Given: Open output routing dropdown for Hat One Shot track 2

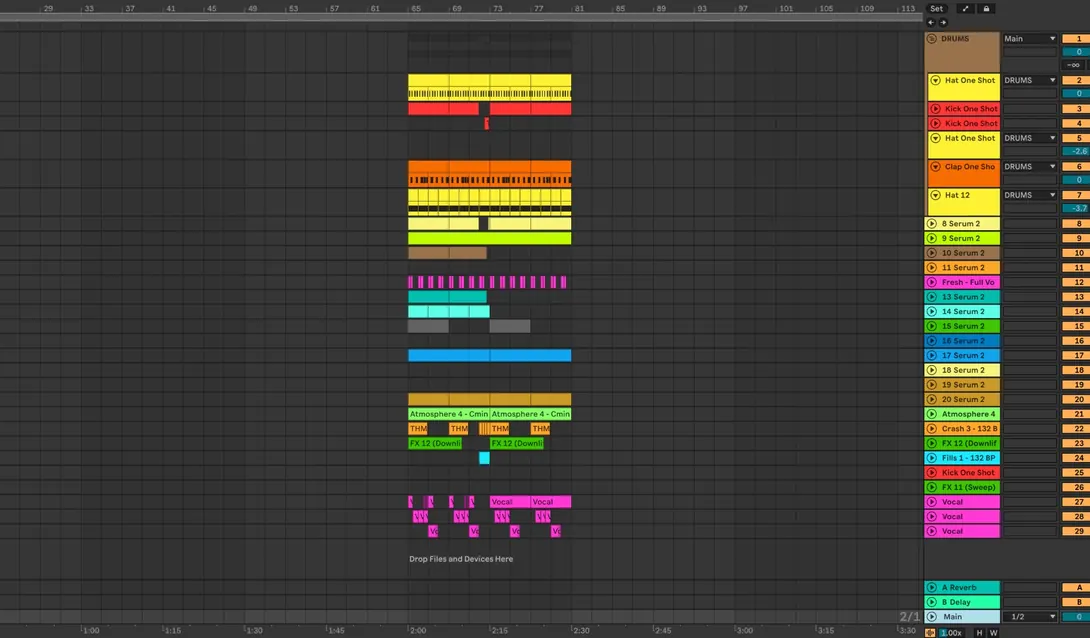Looking at the screenshot, I should tap(1030, 81).
